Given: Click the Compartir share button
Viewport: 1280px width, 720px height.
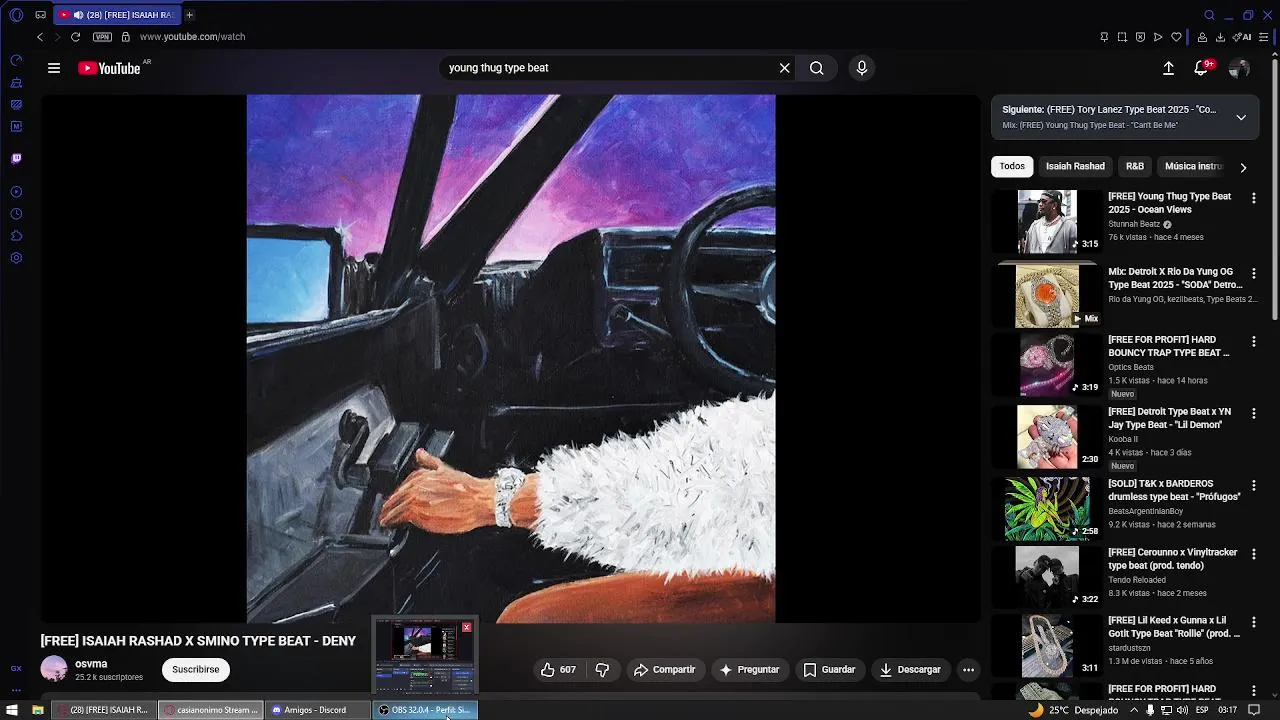Looking at the screenshot, I should (664, 669).
